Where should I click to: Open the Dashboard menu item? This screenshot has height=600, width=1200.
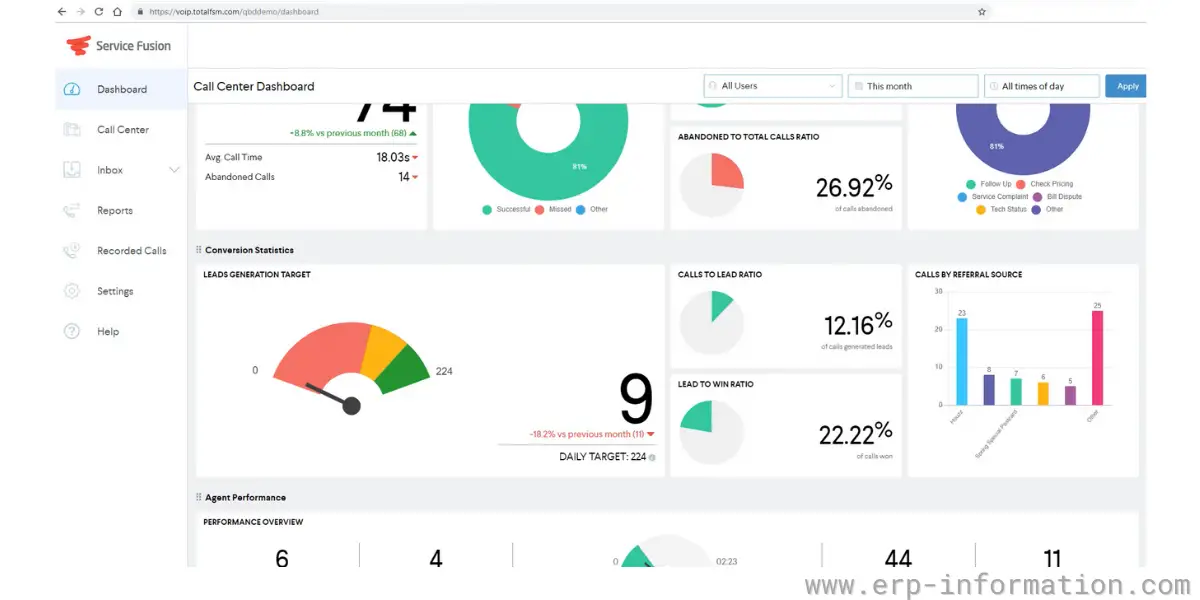tap(122, 89)
